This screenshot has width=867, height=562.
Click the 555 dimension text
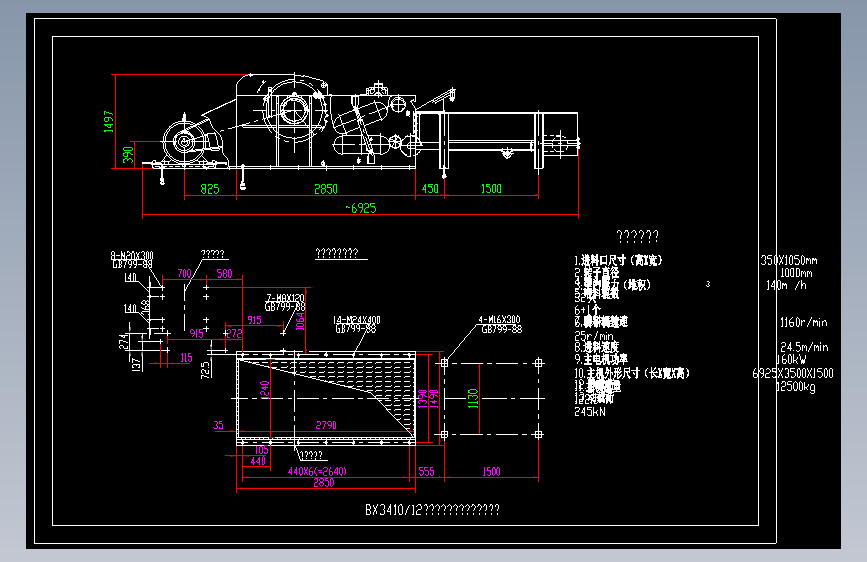pyautogui.click(x=426, y=471)
